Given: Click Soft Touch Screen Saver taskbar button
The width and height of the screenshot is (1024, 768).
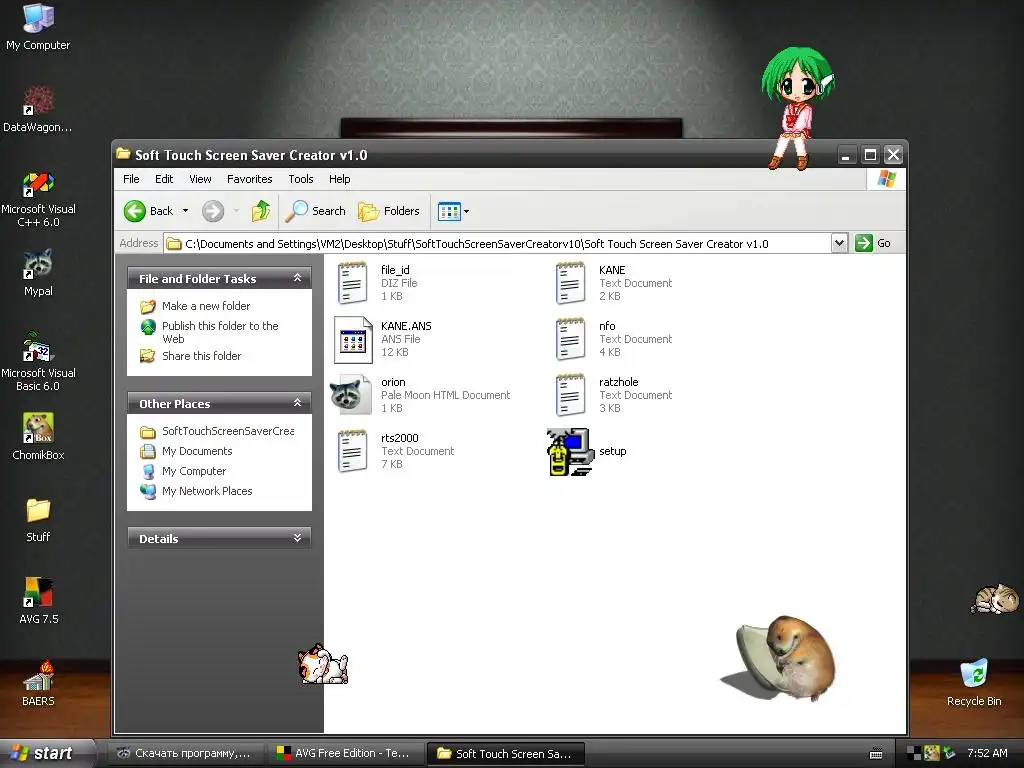Looking at the screenshot, I should click(505, 753).
